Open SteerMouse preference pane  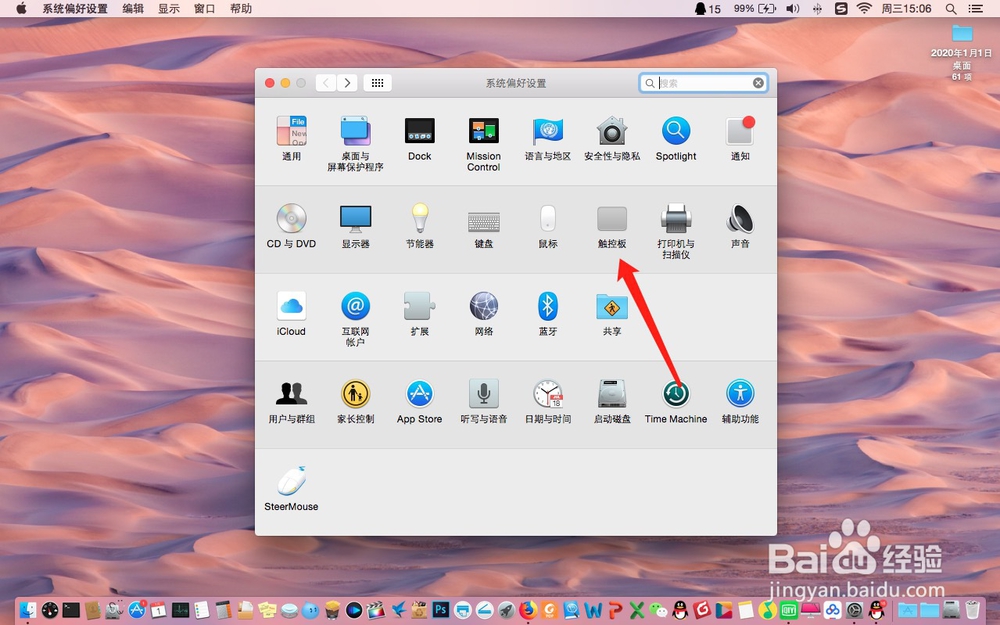coord(291,489)
